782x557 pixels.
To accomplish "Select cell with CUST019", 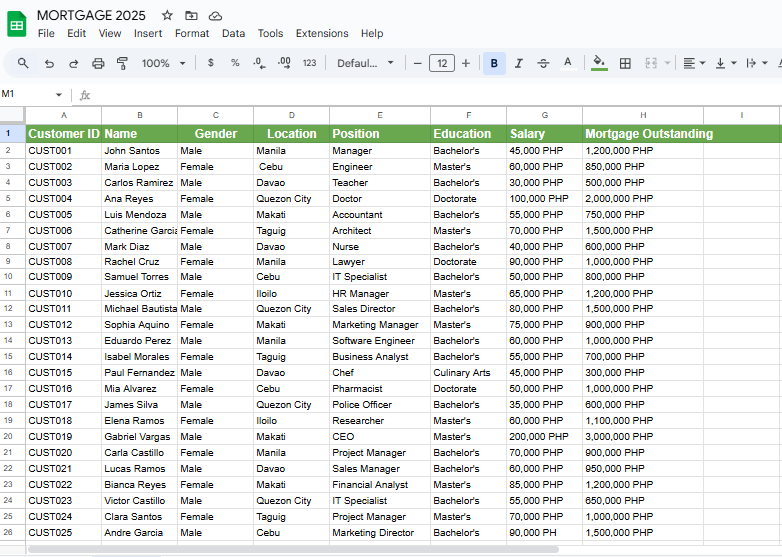I will coord(64,437).
